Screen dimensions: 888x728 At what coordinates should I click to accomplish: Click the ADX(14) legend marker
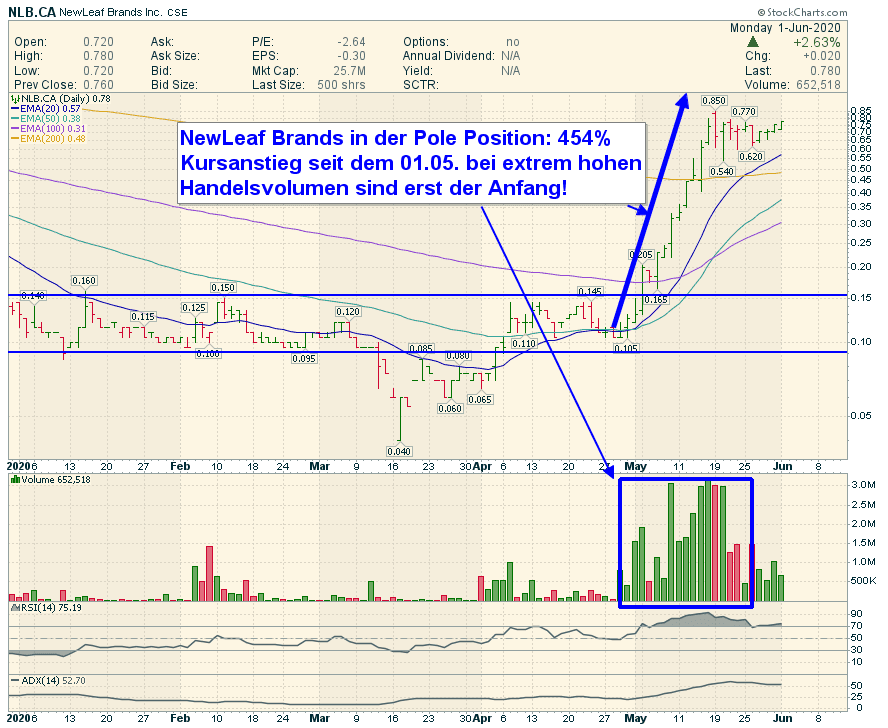tap(14, 680)
